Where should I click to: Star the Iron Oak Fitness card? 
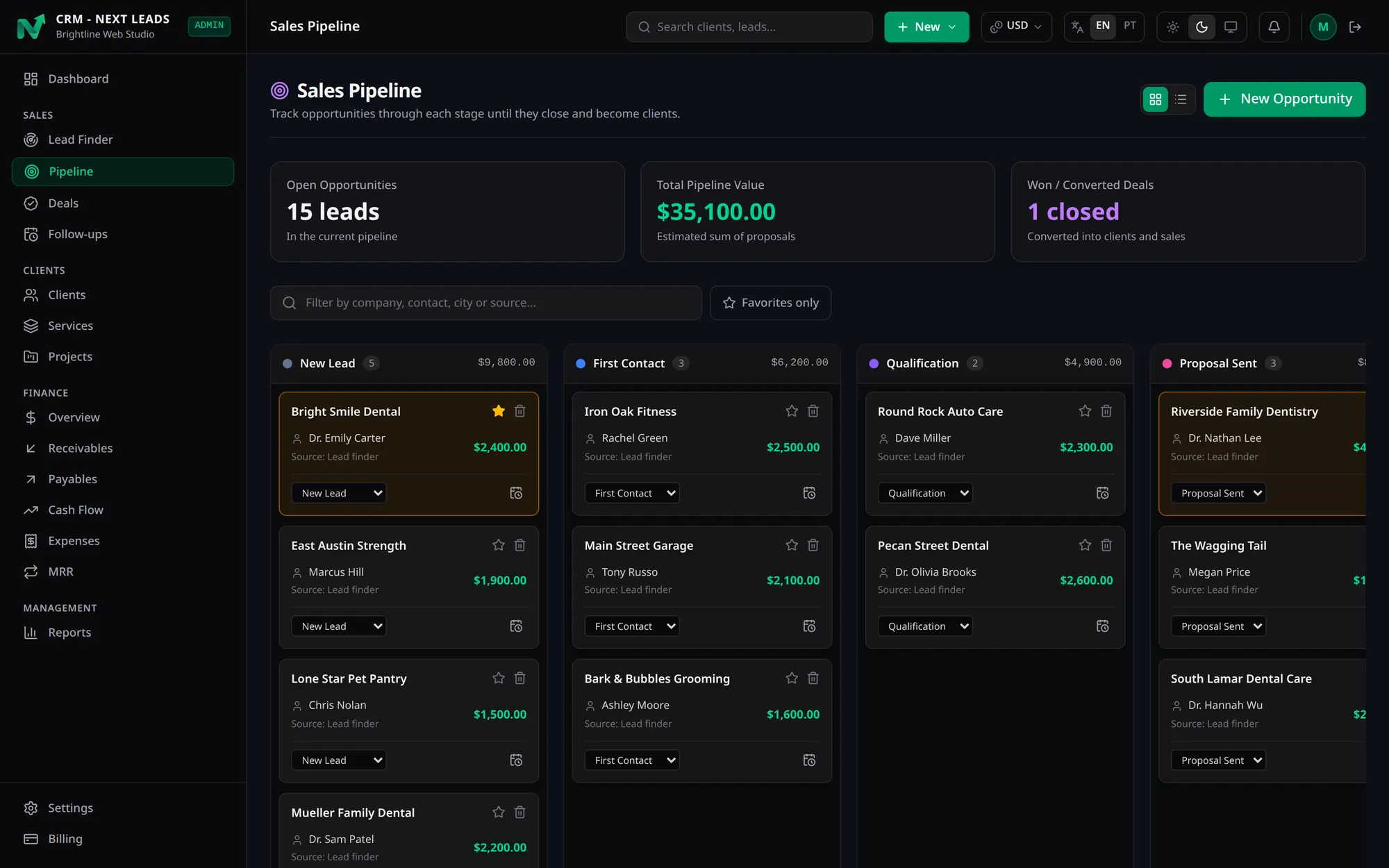coord(792,411)
